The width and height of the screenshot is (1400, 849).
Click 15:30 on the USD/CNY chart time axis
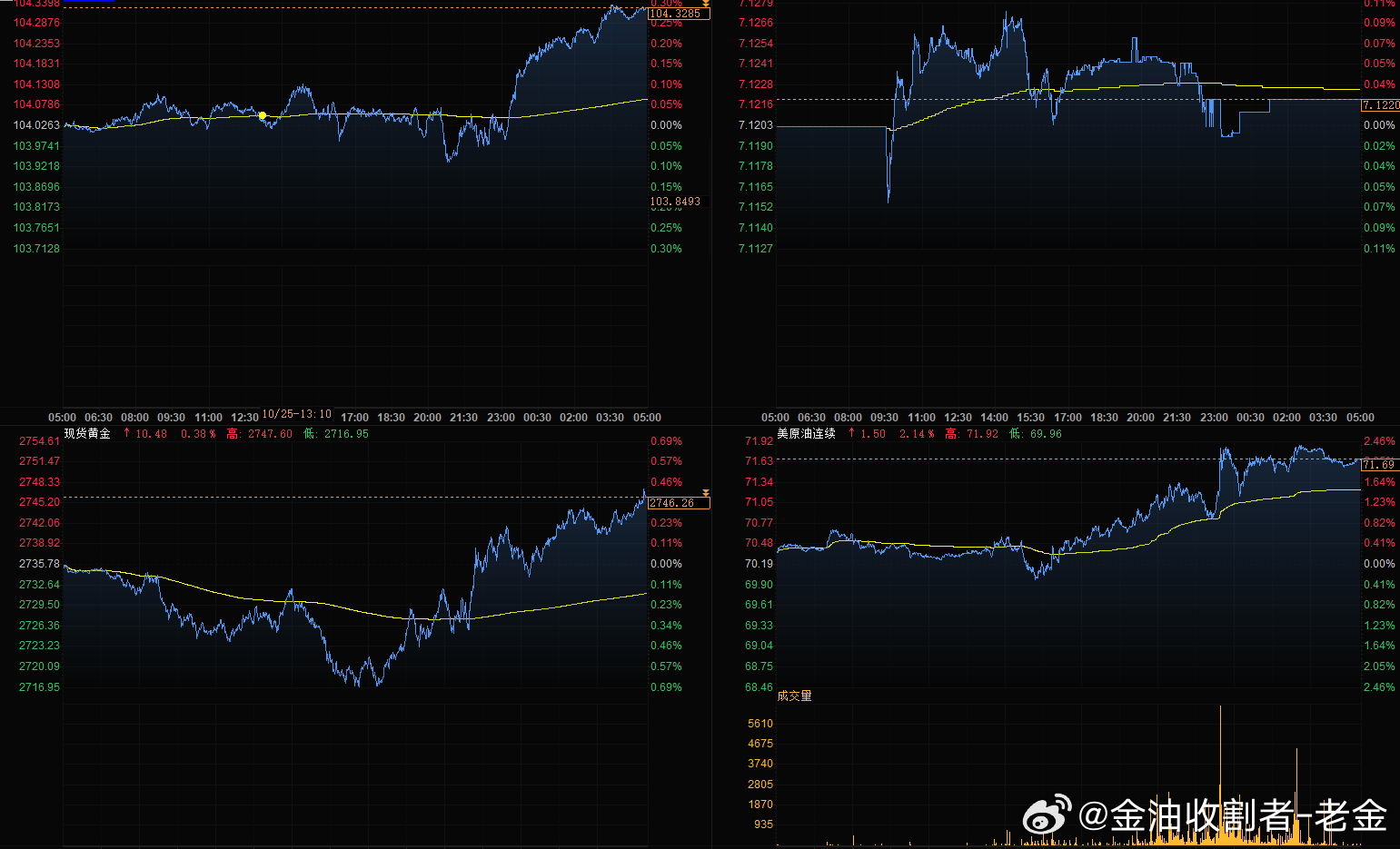[1030, 418]
